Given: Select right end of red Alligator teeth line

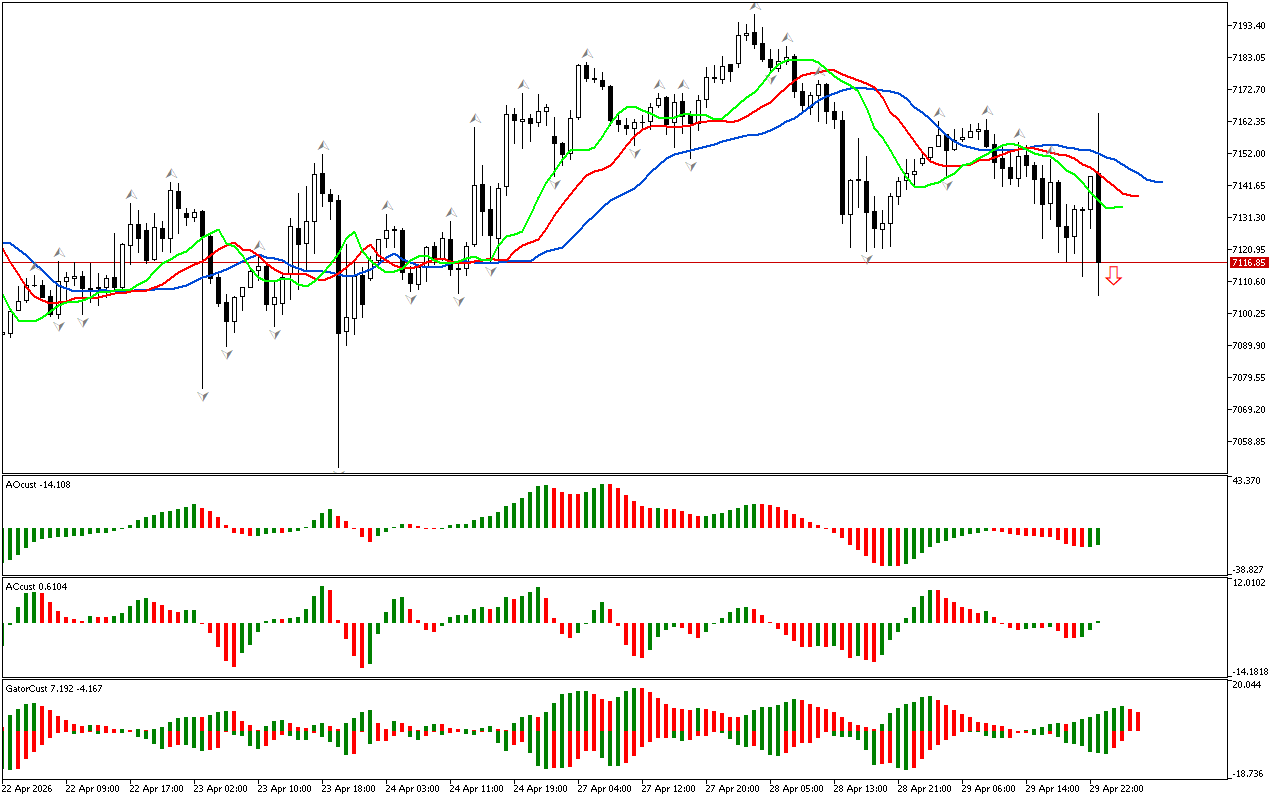Looking at the screenshot, I should coord(1138,196).
